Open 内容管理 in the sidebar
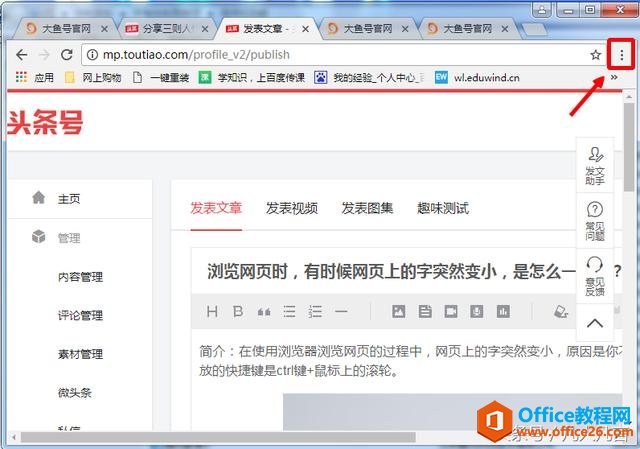The height and width of the screenshot is (449, 640). pyautogui.click(x=80, y=277)
